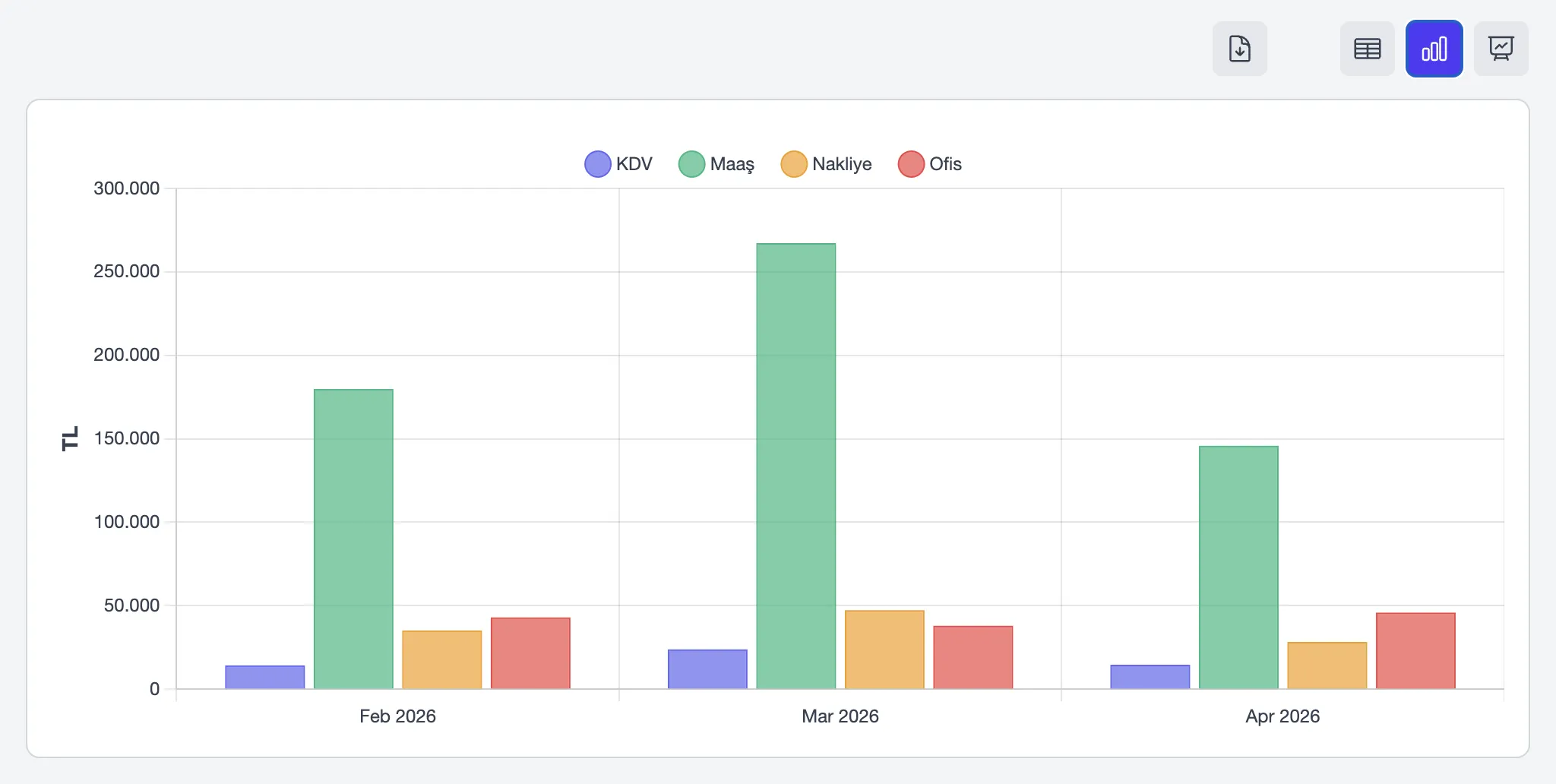Click the Mar 2026 axis label
Viewport: 1556px width, 784px height.
[840, 716]
